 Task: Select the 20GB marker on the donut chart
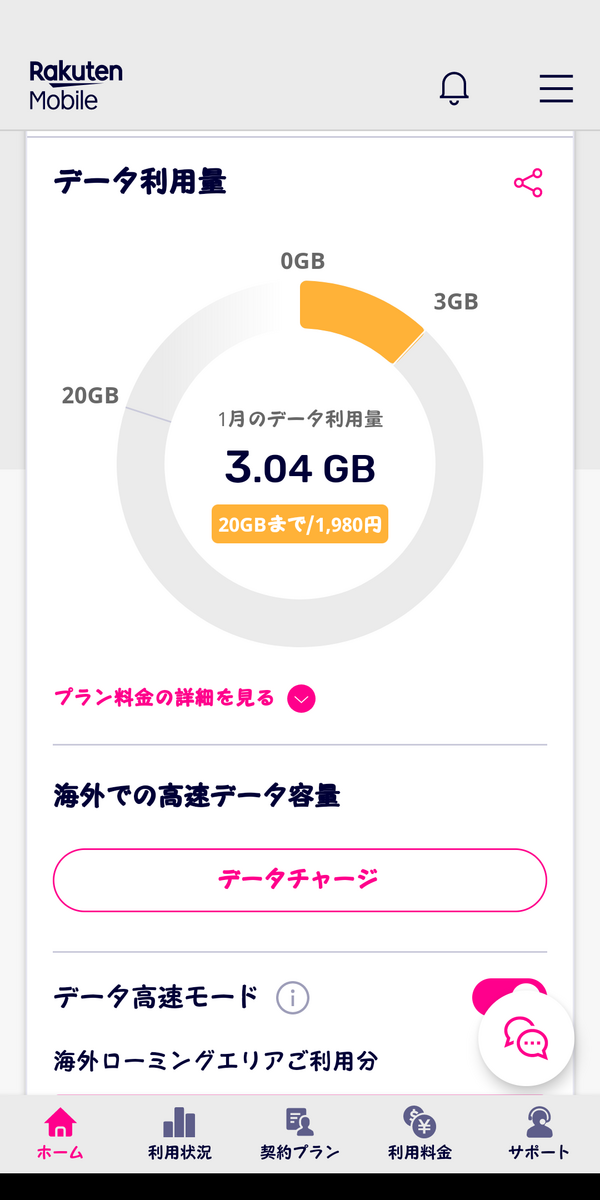90,395
